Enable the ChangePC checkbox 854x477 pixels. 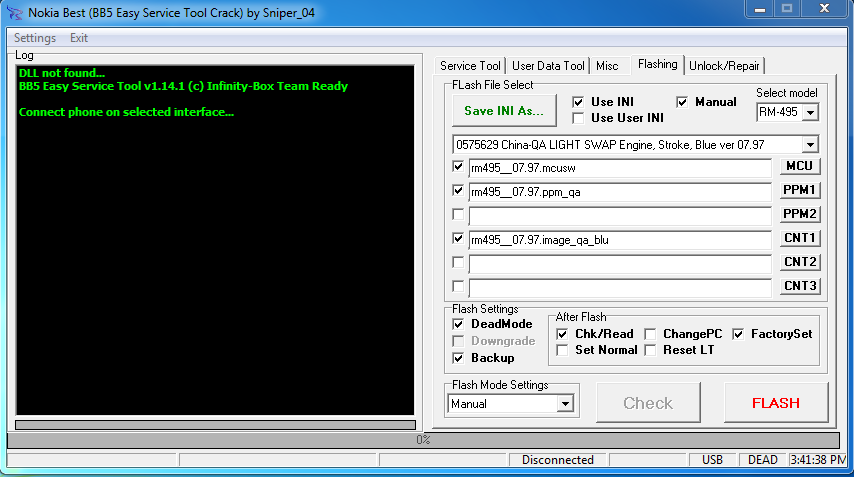coord(650,334)
